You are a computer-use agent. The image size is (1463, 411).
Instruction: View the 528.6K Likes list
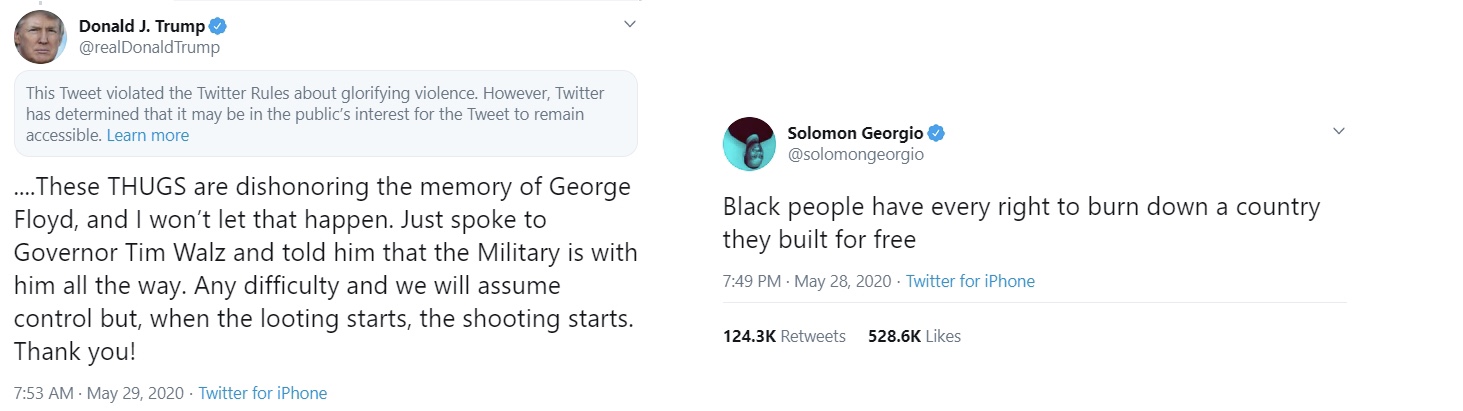914,336
